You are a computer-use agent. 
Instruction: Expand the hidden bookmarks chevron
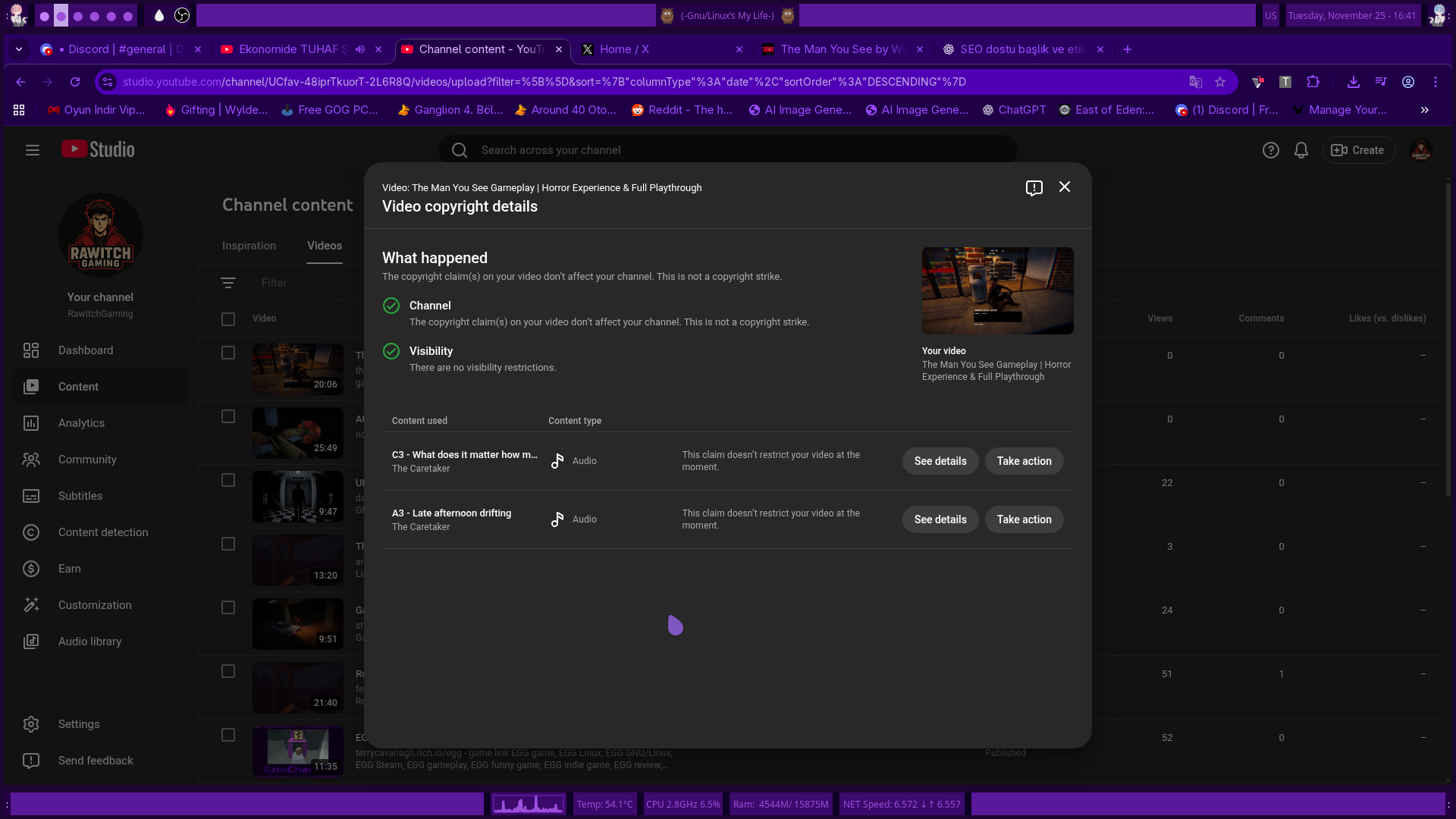click(x=1425, y=110)
